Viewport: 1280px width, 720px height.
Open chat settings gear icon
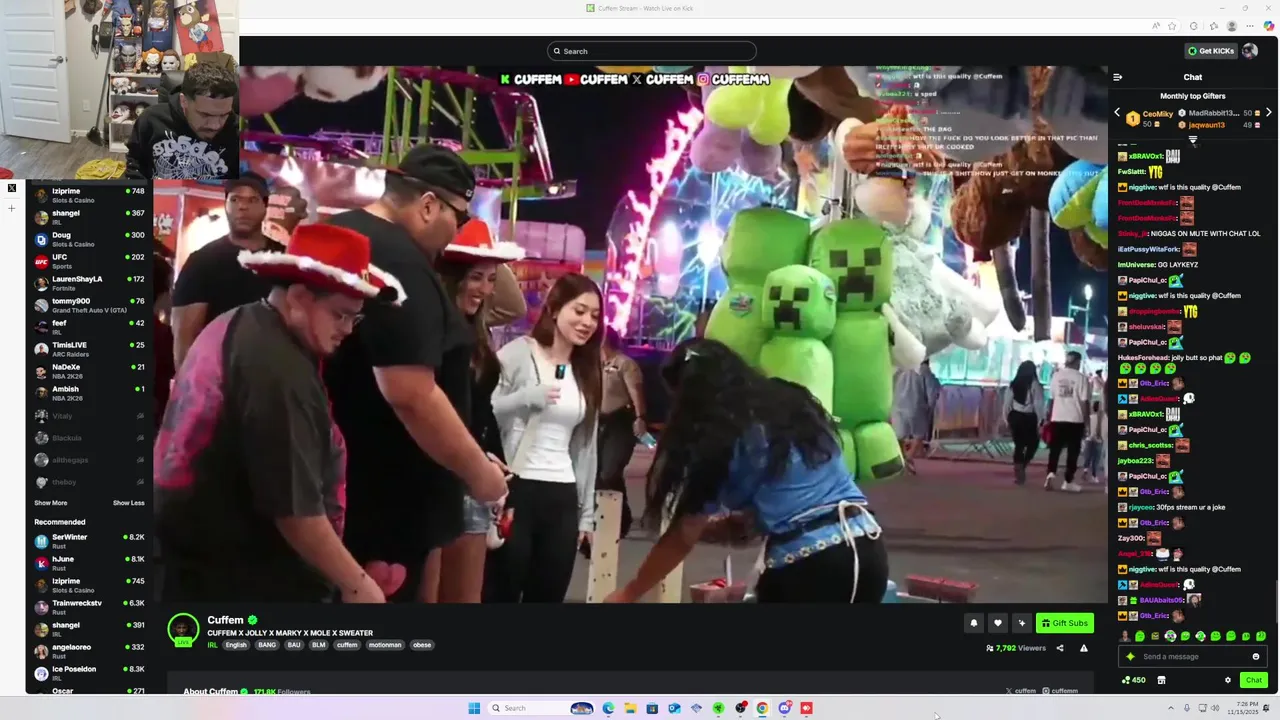(x=1228, y=680)
